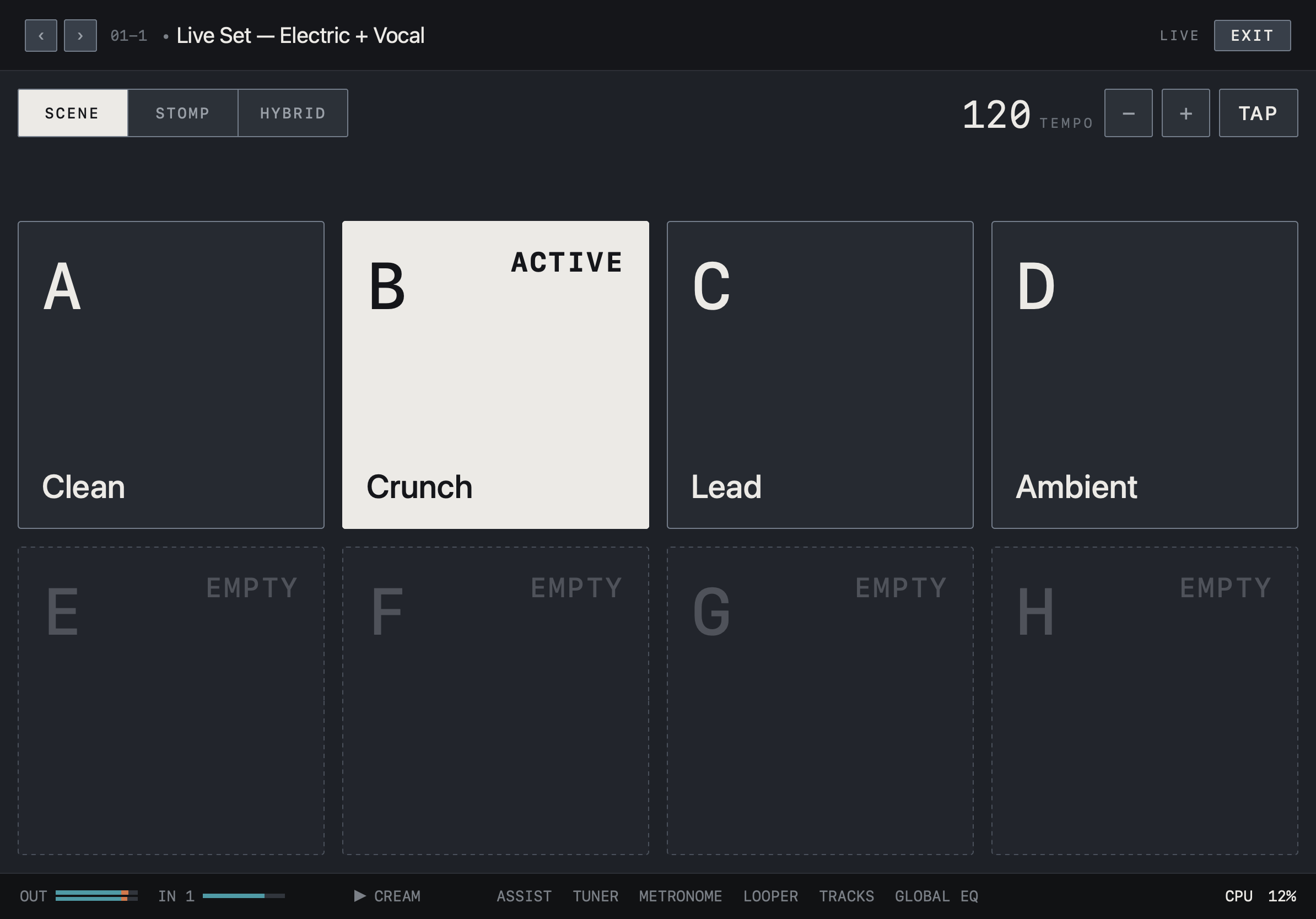Click the CPU 12% readout
Screen dimensions: 1316x919
tap(1260, 896)
